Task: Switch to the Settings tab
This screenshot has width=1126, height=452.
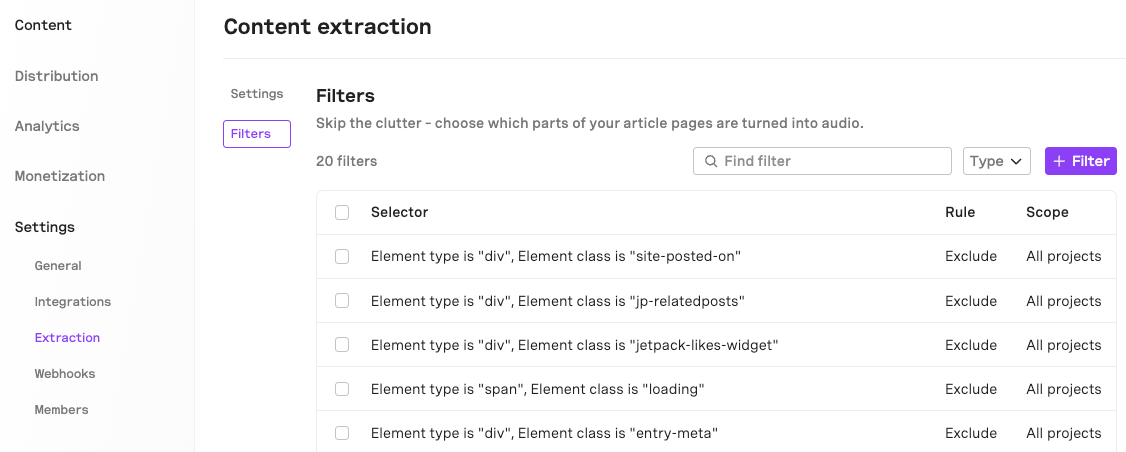Action: [x=257, y=94]
